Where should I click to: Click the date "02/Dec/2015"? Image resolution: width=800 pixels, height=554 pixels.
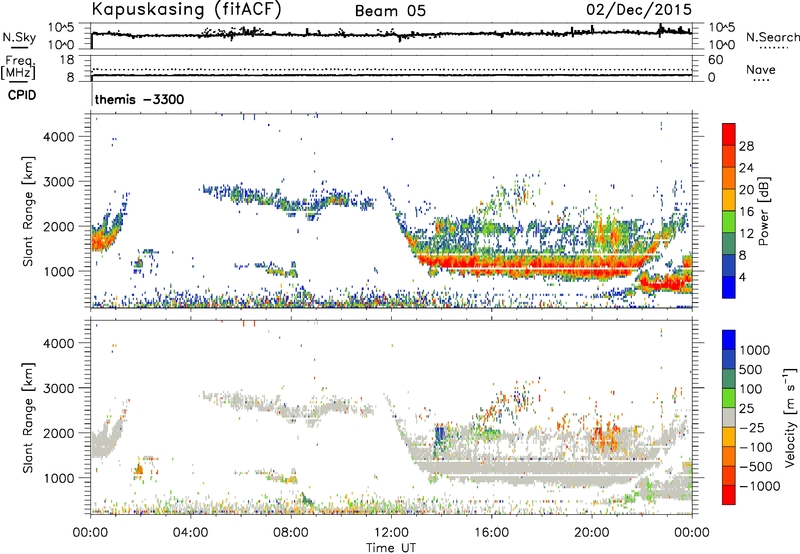[x=639, y=9]
